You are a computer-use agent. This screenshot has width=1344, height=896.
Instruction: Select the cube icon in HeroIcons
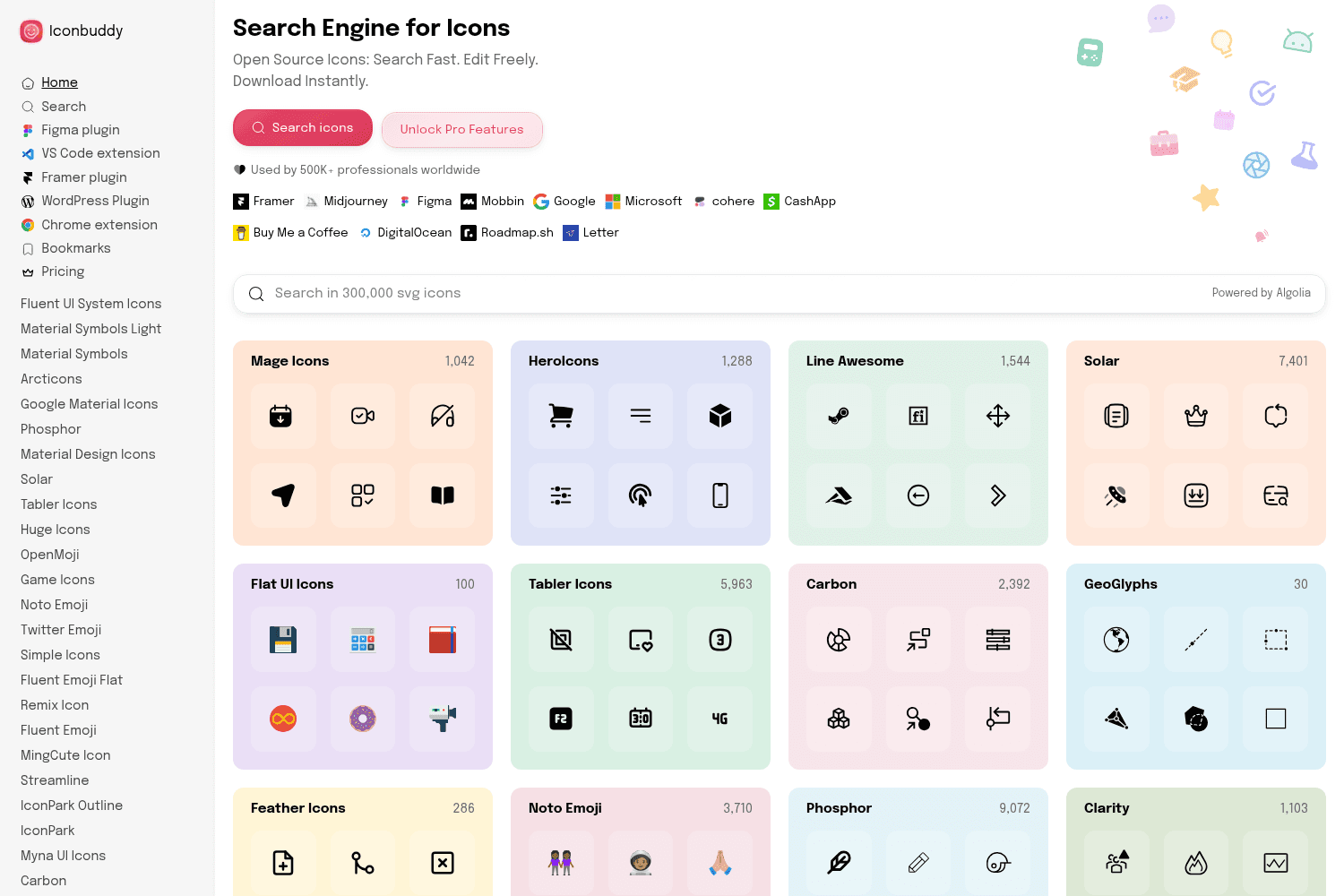tap(720, 416)
